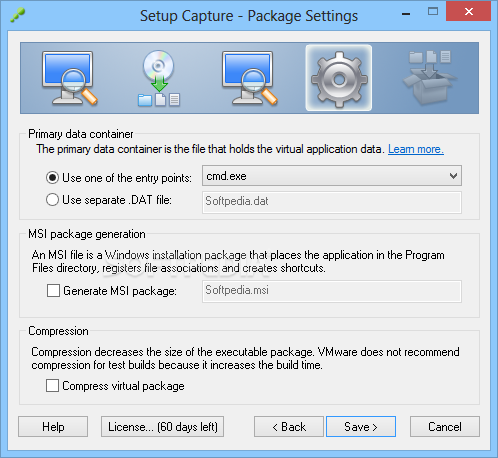
Task: Click the greyed-out build package box icon
Action: pos(430,77)
